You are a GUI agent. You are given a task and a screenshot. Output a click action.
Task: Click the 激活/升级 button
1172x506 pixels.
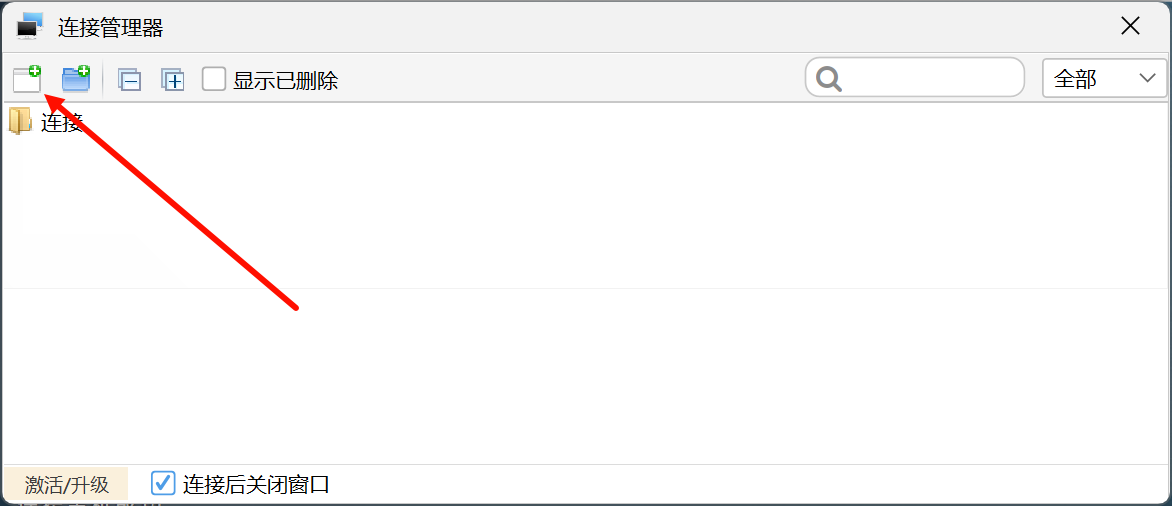coord(66,485)
